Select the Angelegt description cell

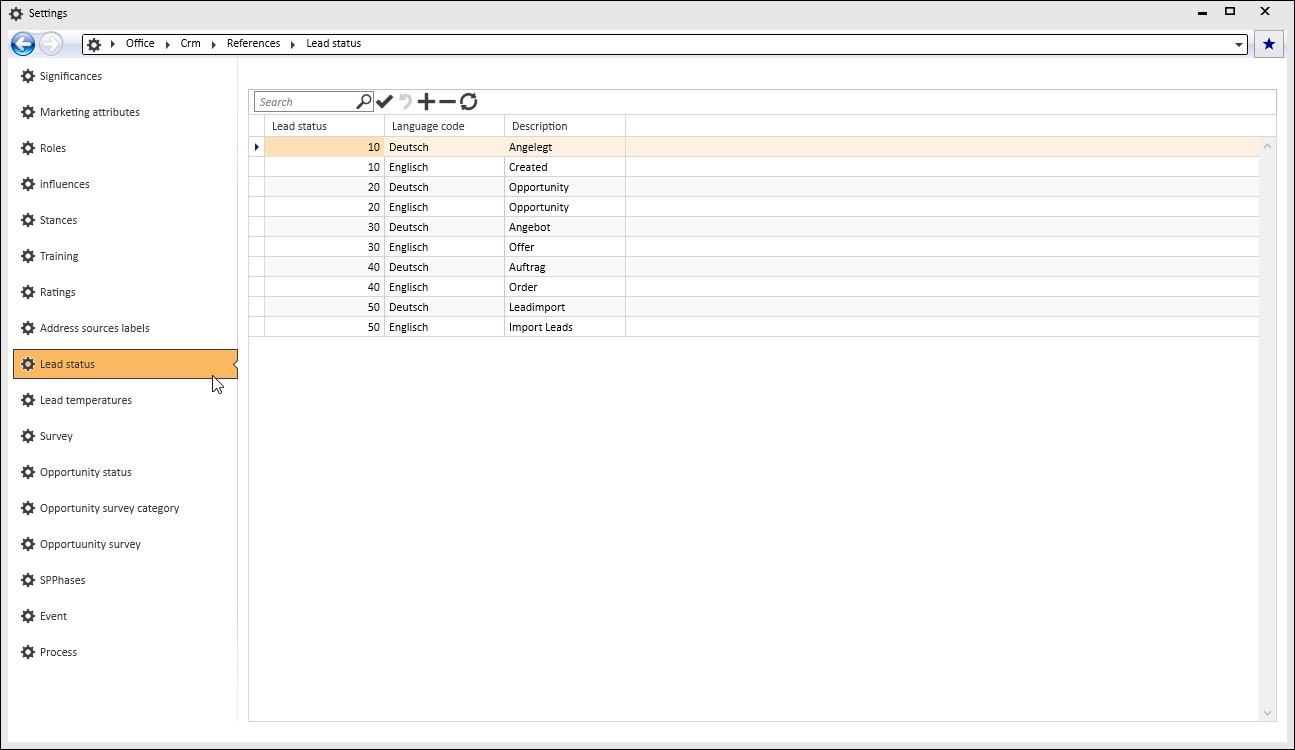[x=565, y=147]
